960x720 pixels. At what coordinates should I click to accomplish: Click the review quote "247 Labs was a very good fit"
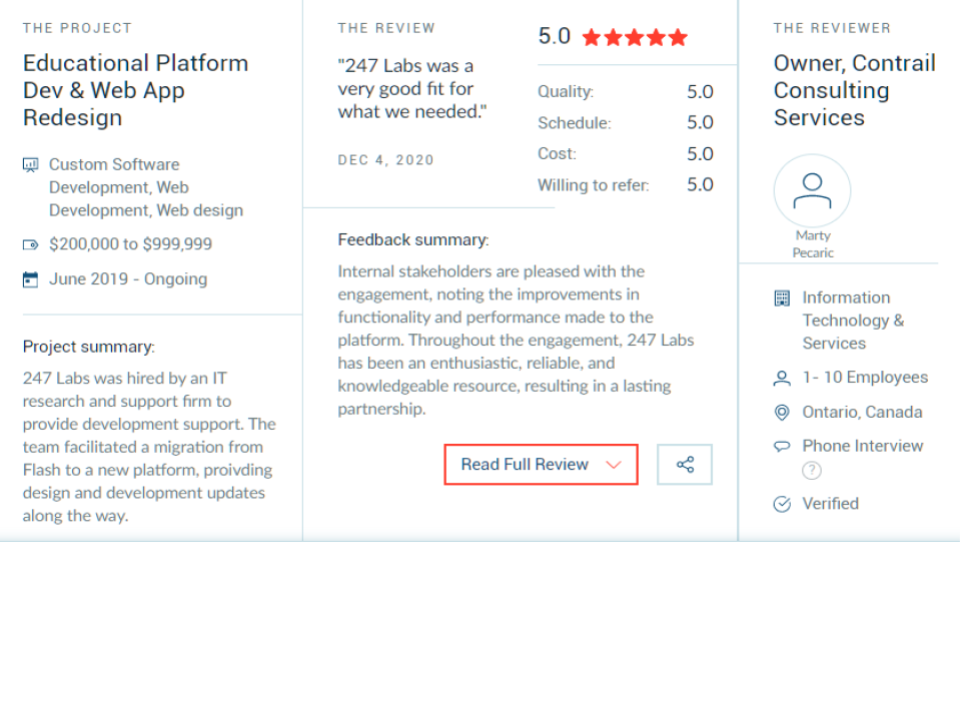coord(412,89)
